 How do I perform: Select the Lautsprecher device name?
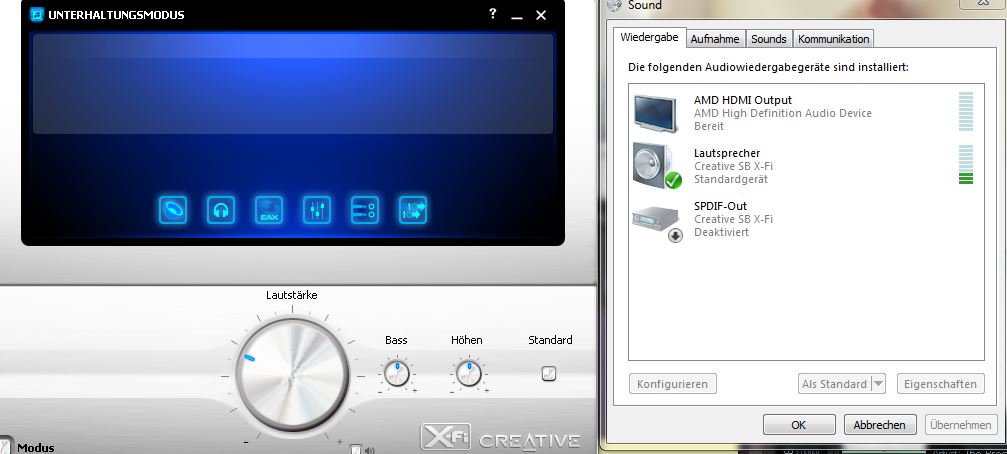click(727, 153)
